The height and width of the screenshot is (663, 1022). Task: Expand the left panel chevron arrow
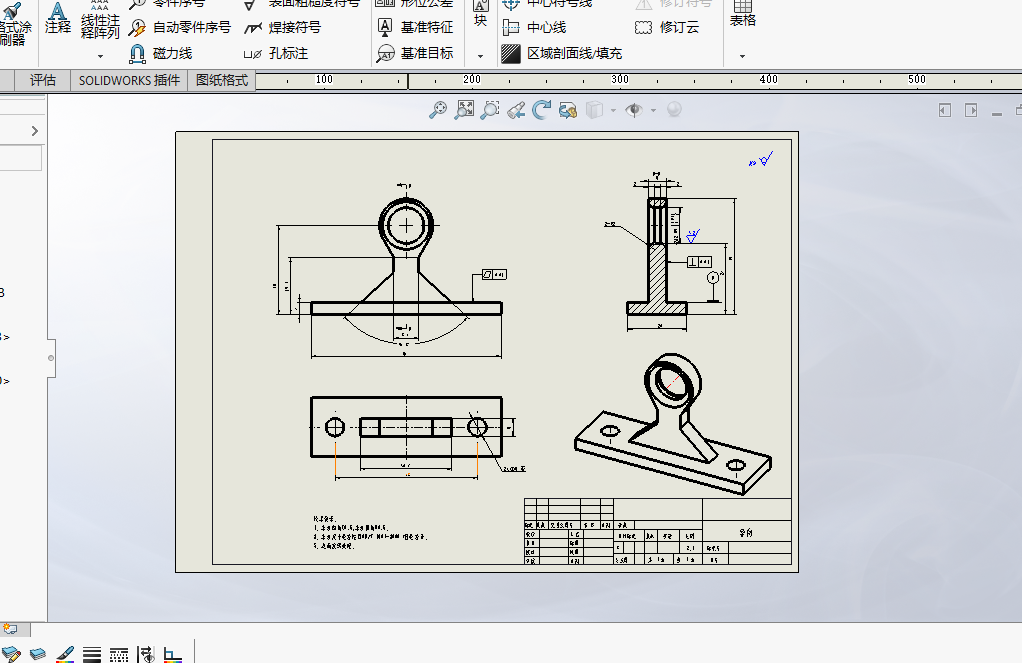[x=35, y=131]
